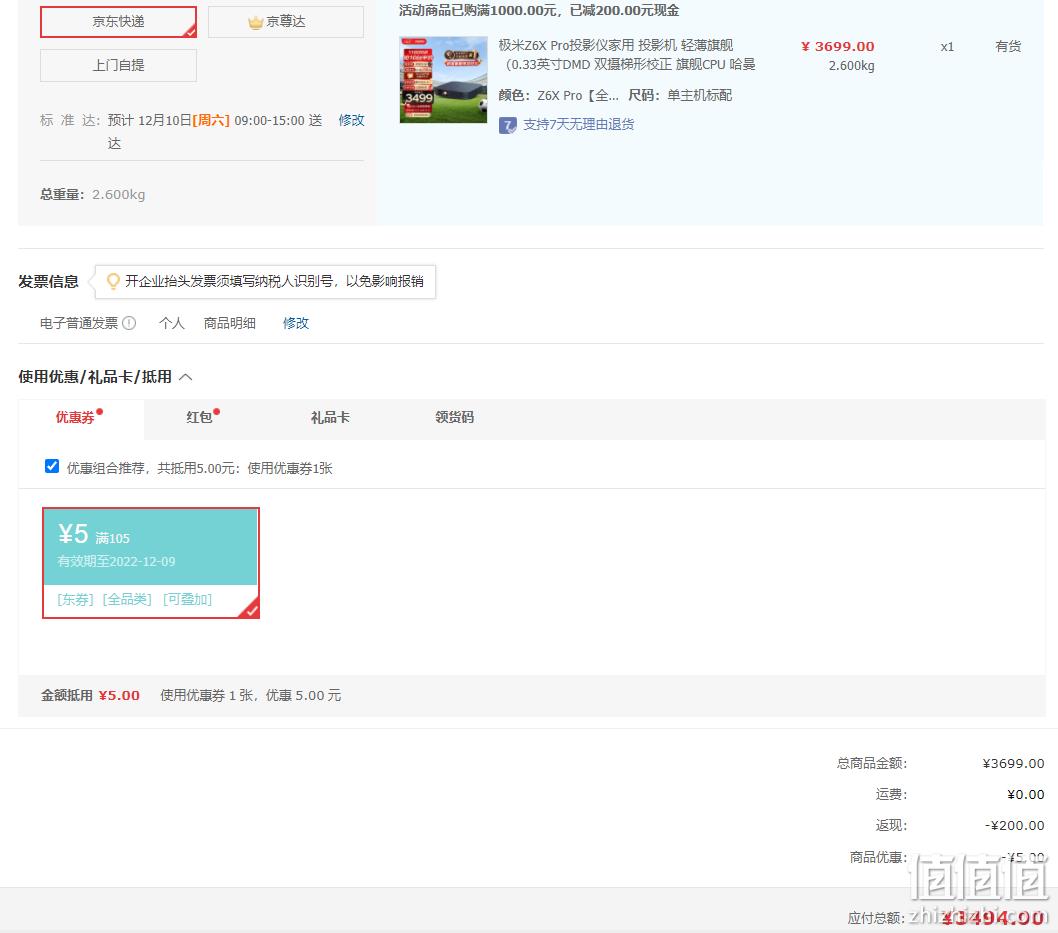
Task: Click info icon beside 电子普通发票
Action: [129, 323]
